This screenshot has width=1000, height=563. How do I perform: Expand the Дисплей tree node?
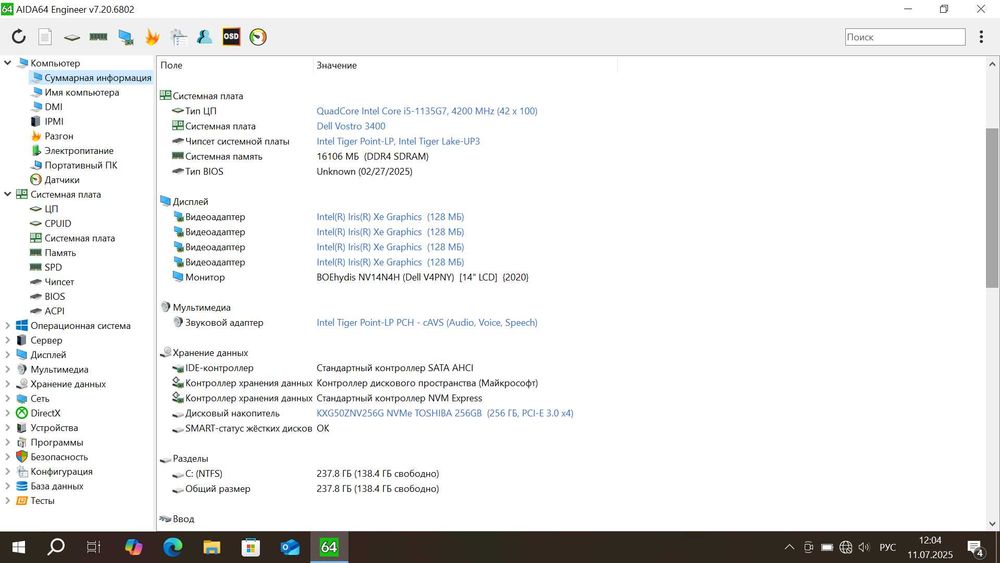click(x=8, y=355)
